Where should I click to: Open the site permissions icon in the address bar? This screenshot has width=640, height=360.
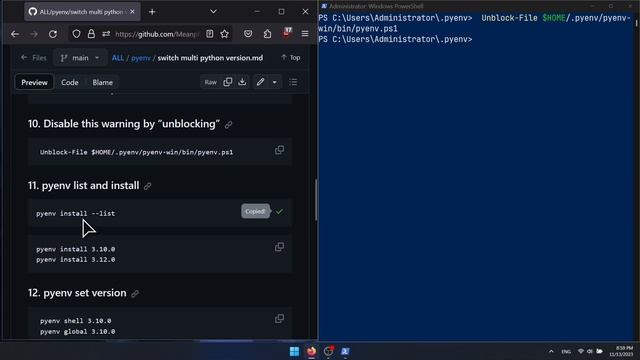click(x=106, y=34)
